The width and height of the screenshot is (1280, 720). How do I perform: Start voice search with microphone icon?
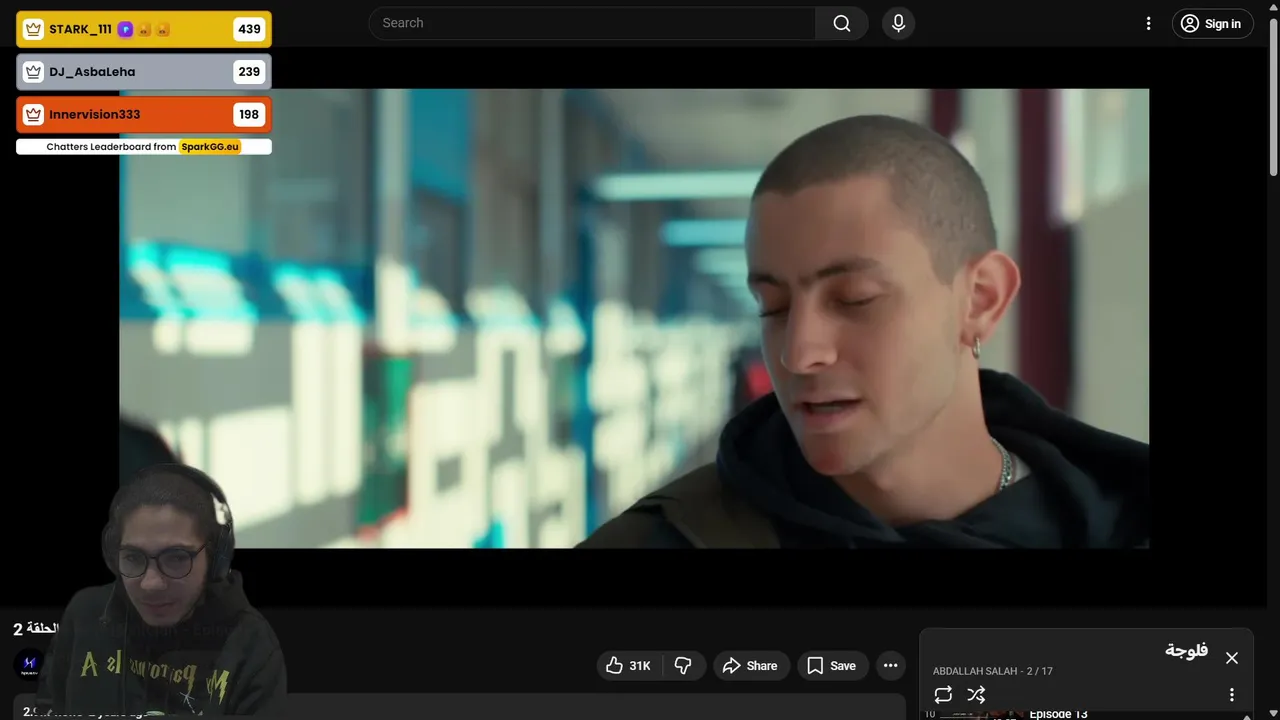pos(898,23)
